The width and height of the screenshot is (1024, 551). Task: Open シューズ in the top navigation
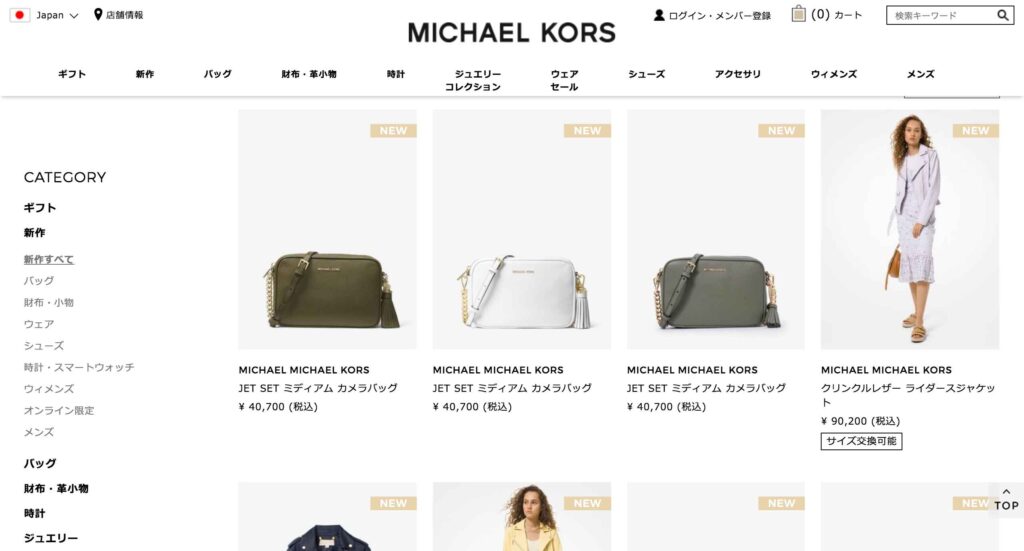647,74
